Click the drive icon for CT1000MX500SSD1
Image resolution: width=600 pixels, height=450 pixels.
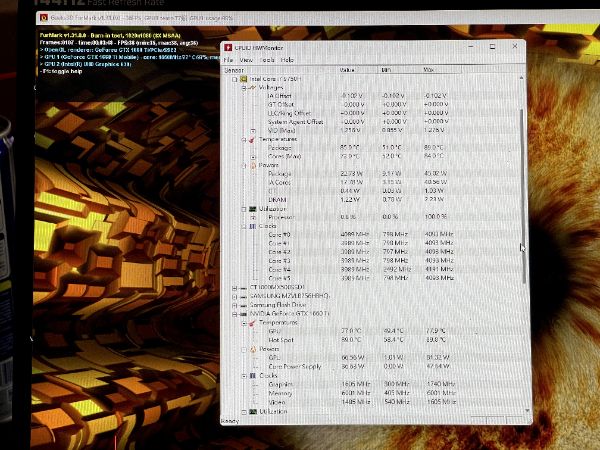(243, 287)
